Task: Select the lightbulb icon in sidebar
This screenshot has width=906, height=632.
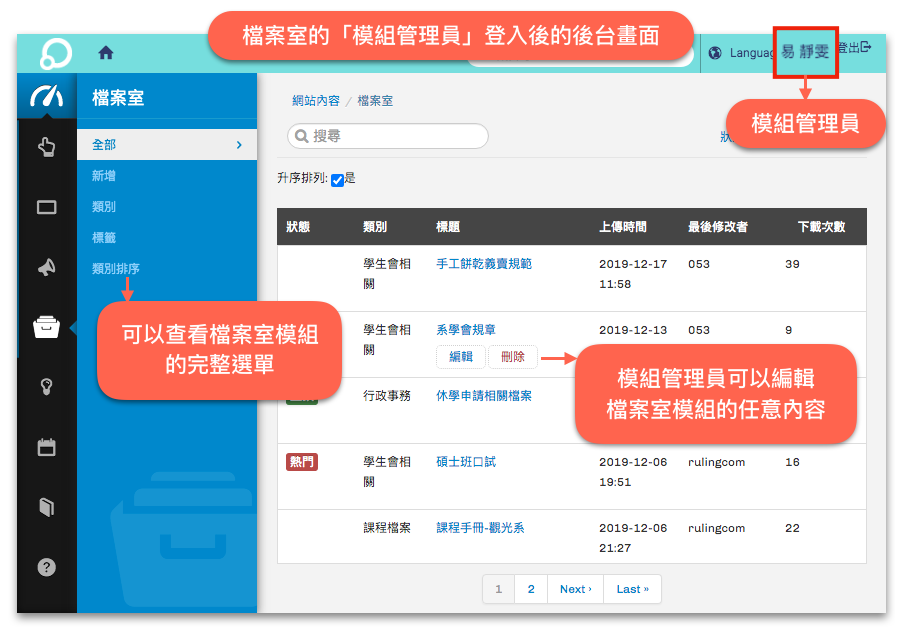Action: (x=47, y=387)
